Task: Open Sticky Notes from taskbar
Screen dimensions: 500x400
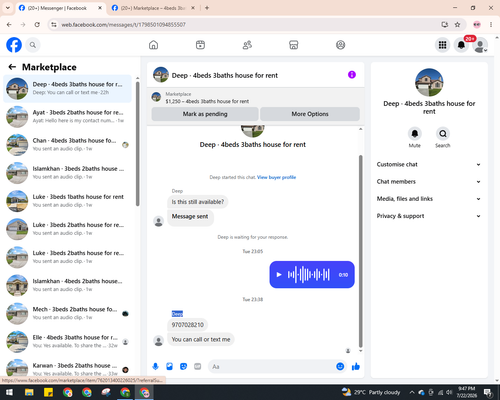Action: (x=48, y=392)
